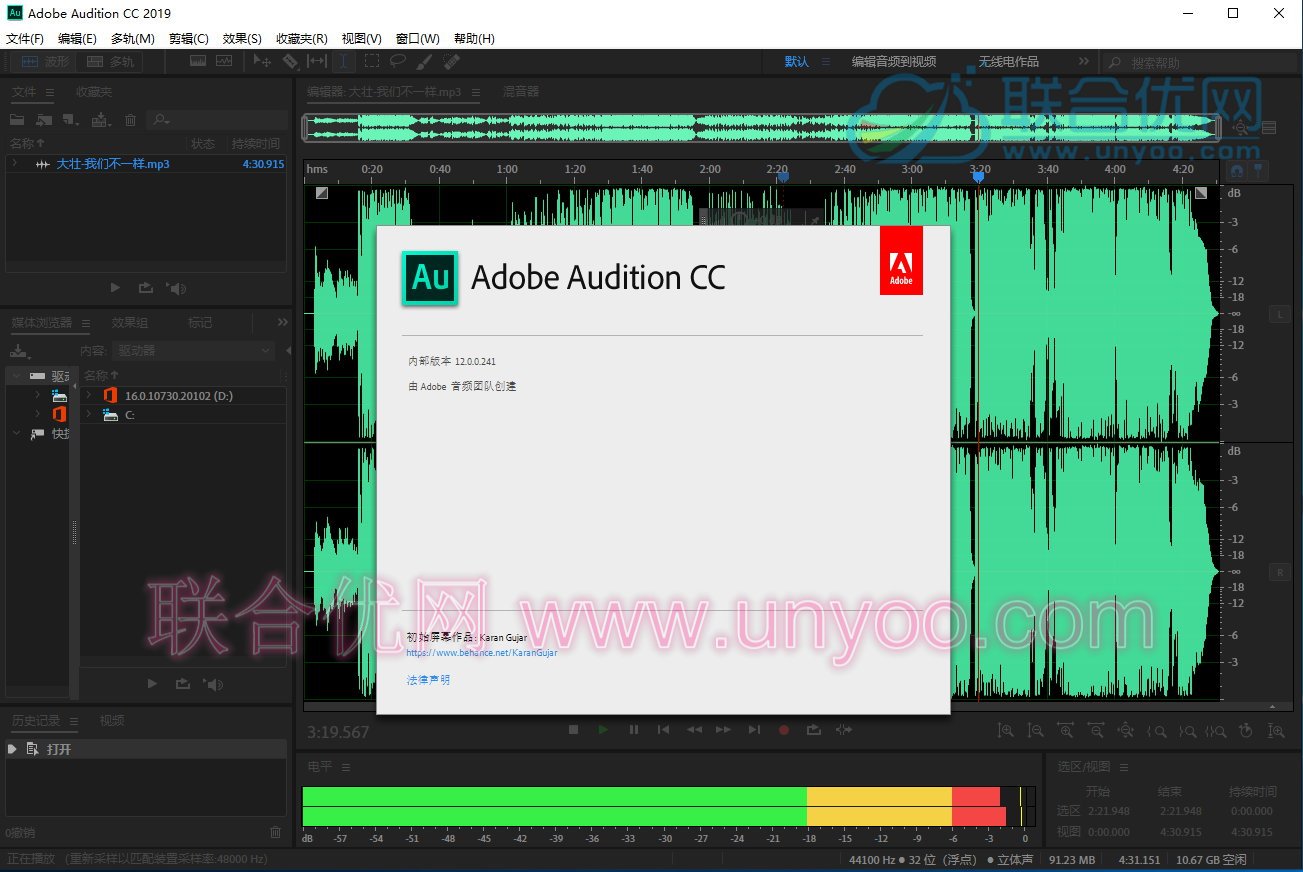Select the Time Selection tool
The image size is (1303, 872).
[343, 62]
